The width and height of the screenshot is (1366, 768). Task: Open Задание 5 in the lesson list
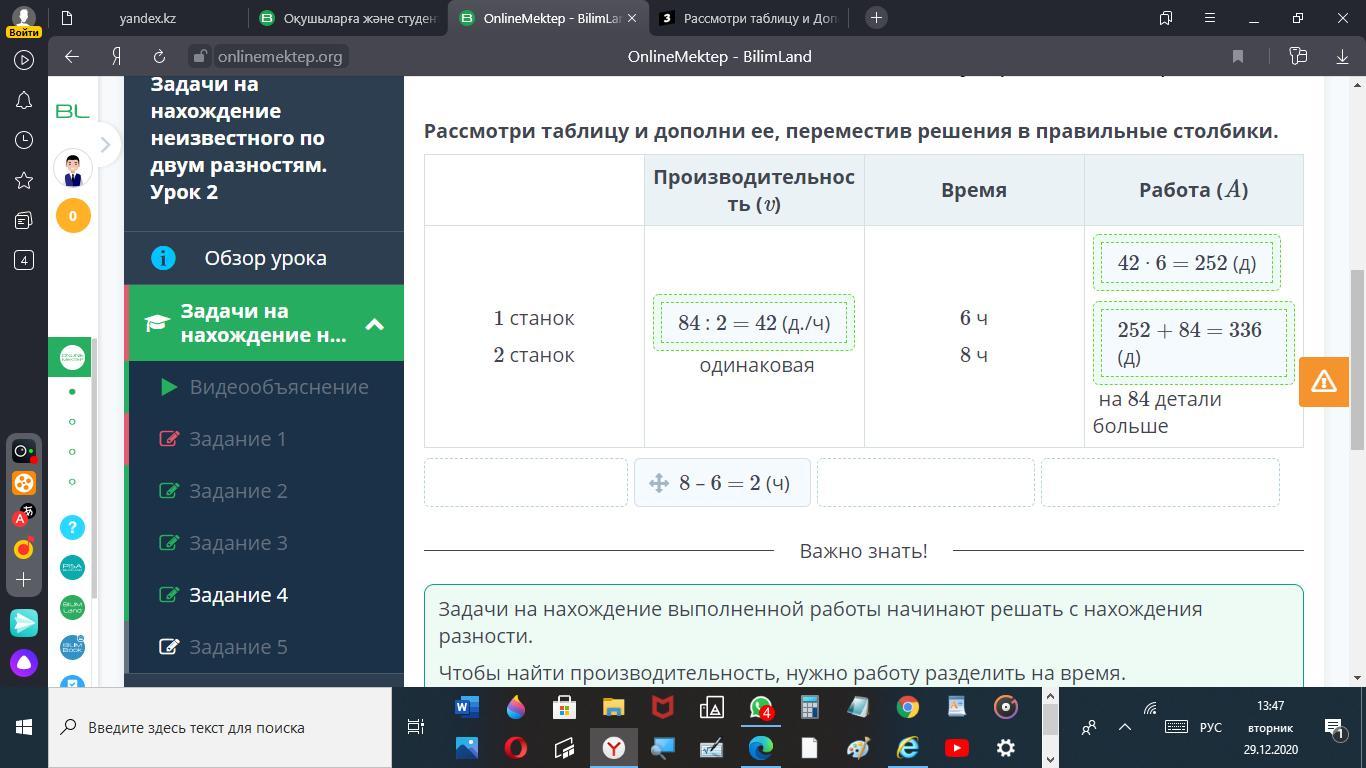click(x=238, y=647)
